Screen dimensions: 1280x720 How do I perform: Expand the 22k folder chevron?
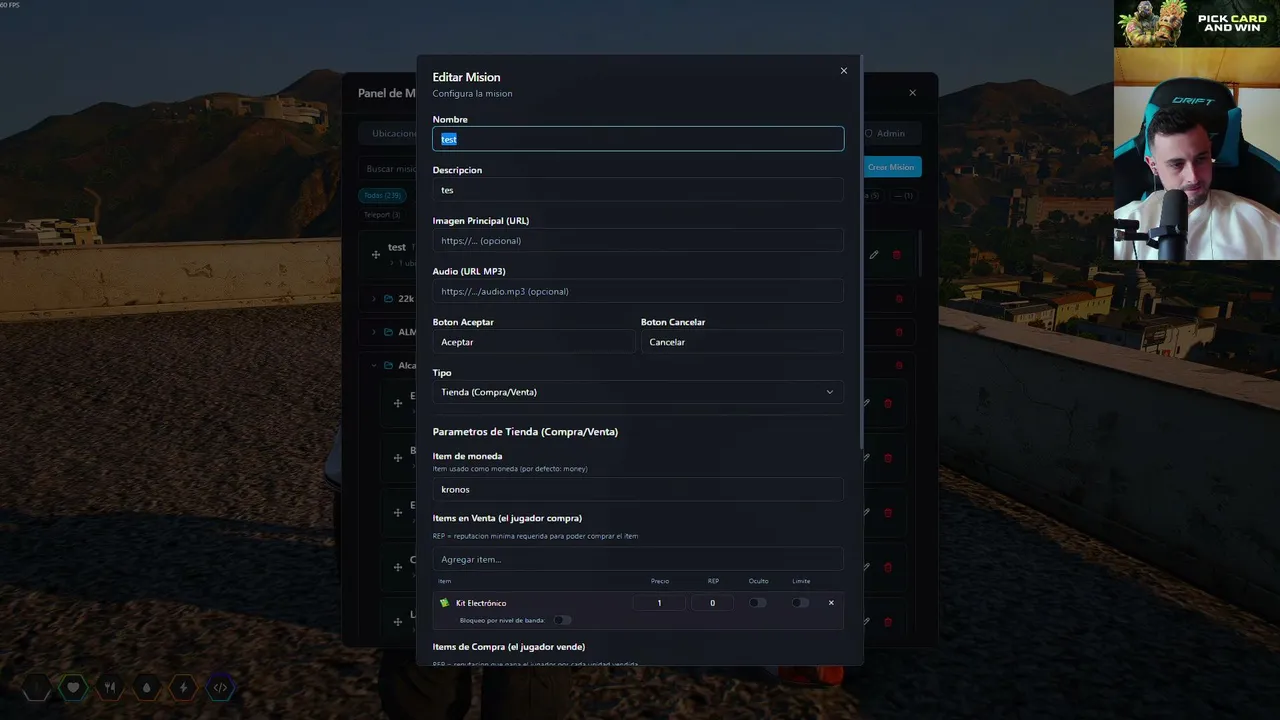pyautogui.click(x=375, y=298)
